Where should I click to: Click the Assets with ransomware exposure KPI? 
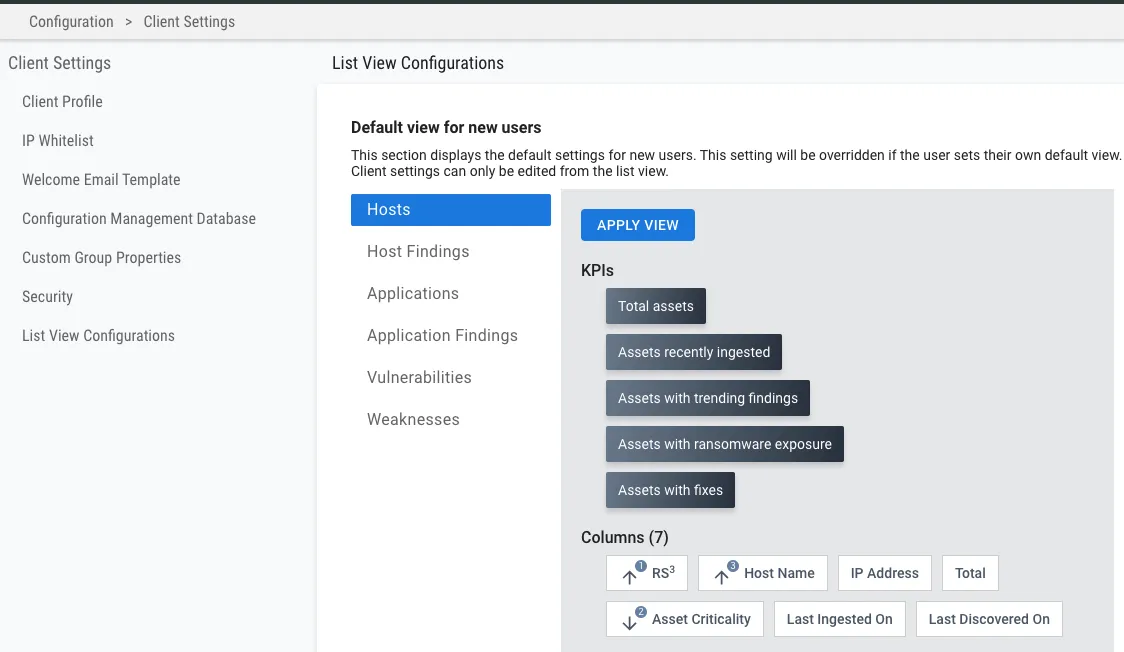click(725, 444)
